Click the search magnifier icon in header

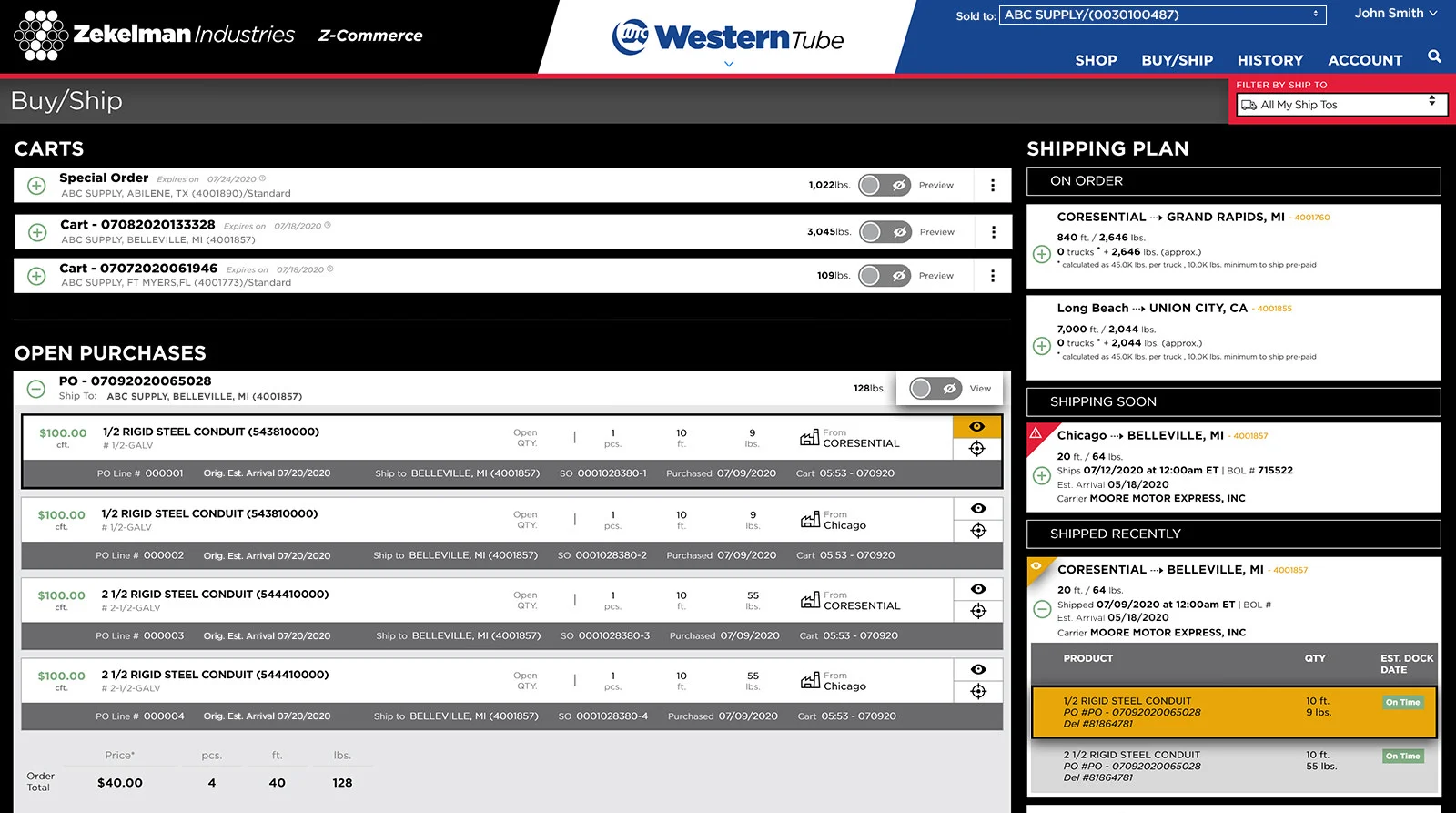tap(1434, 56)
